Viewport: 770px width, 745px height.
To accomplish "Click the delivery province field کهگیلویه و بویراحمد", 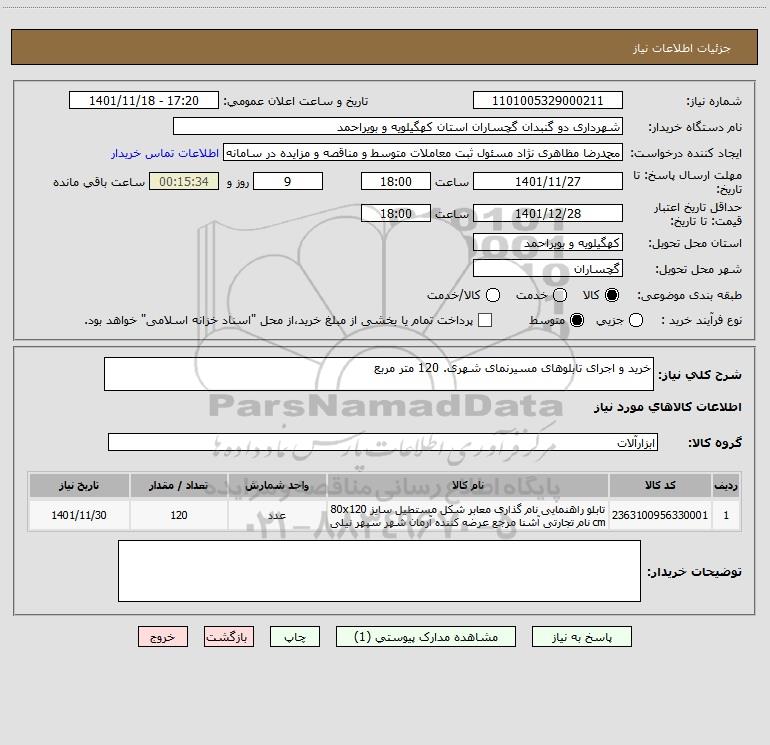I will 548,242.
